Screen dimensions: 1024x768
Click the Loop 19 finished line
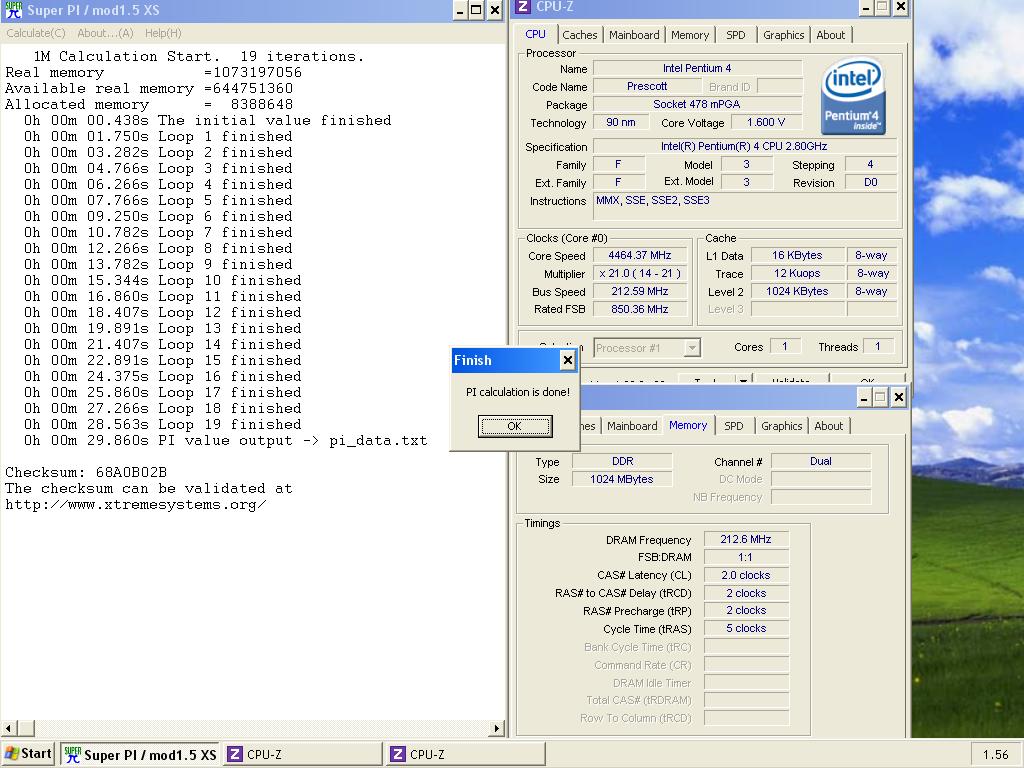tap(163, 424)
